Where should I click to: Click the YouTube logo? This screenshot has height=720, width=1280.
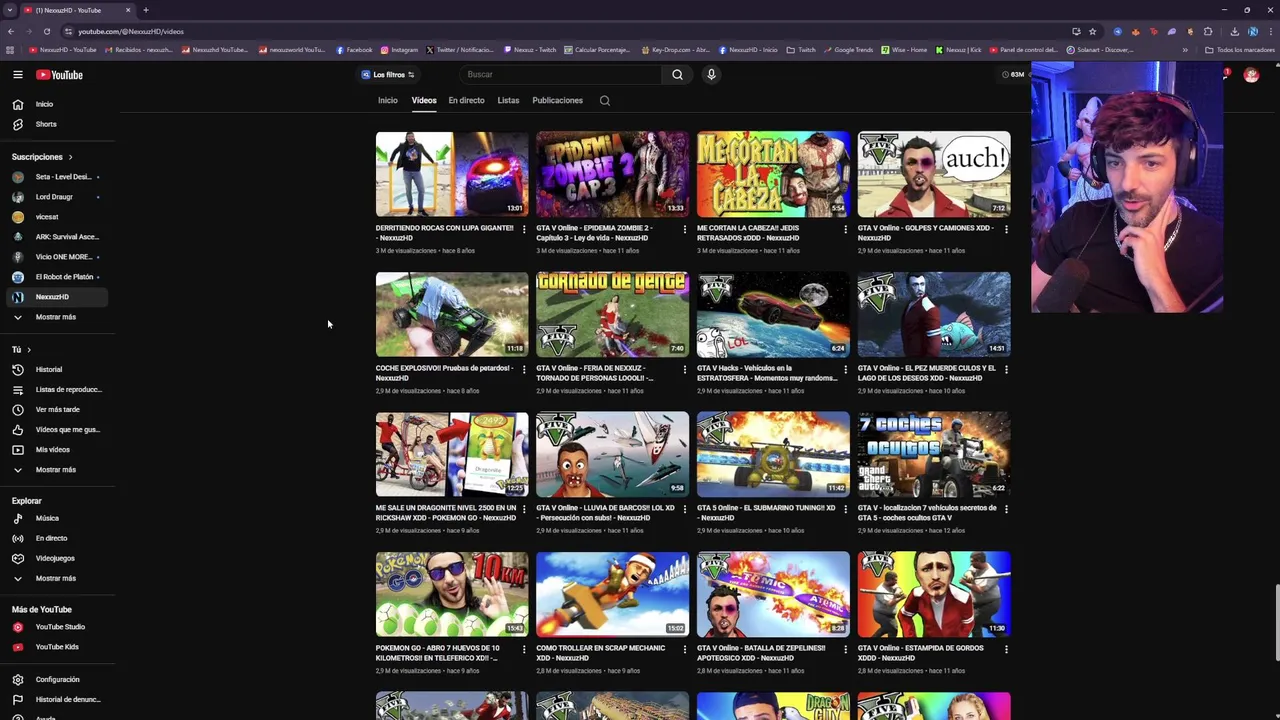click(x=59, y=75)
